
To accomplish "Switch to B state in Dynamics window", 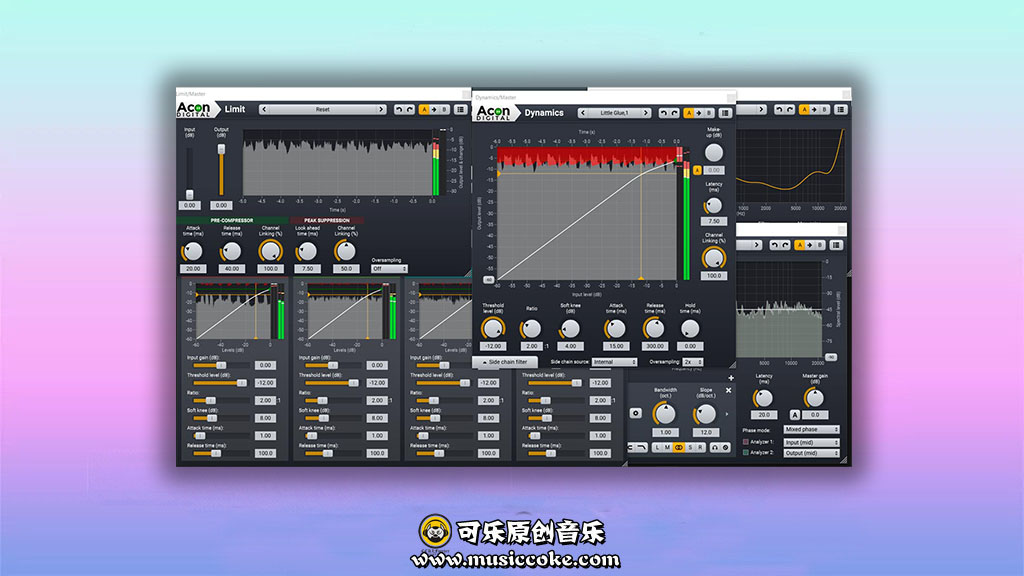I will 709,113.
